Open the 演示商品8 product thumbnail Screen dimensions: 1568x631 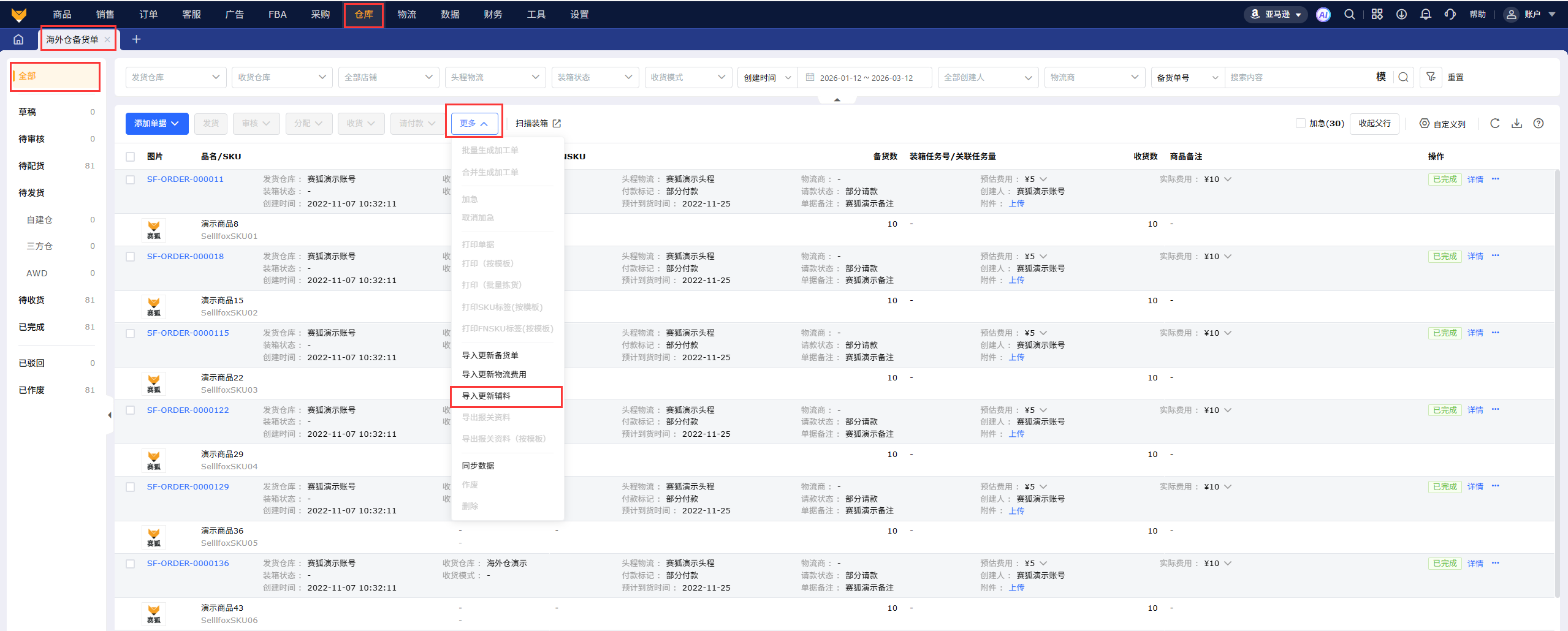(153, 230)
